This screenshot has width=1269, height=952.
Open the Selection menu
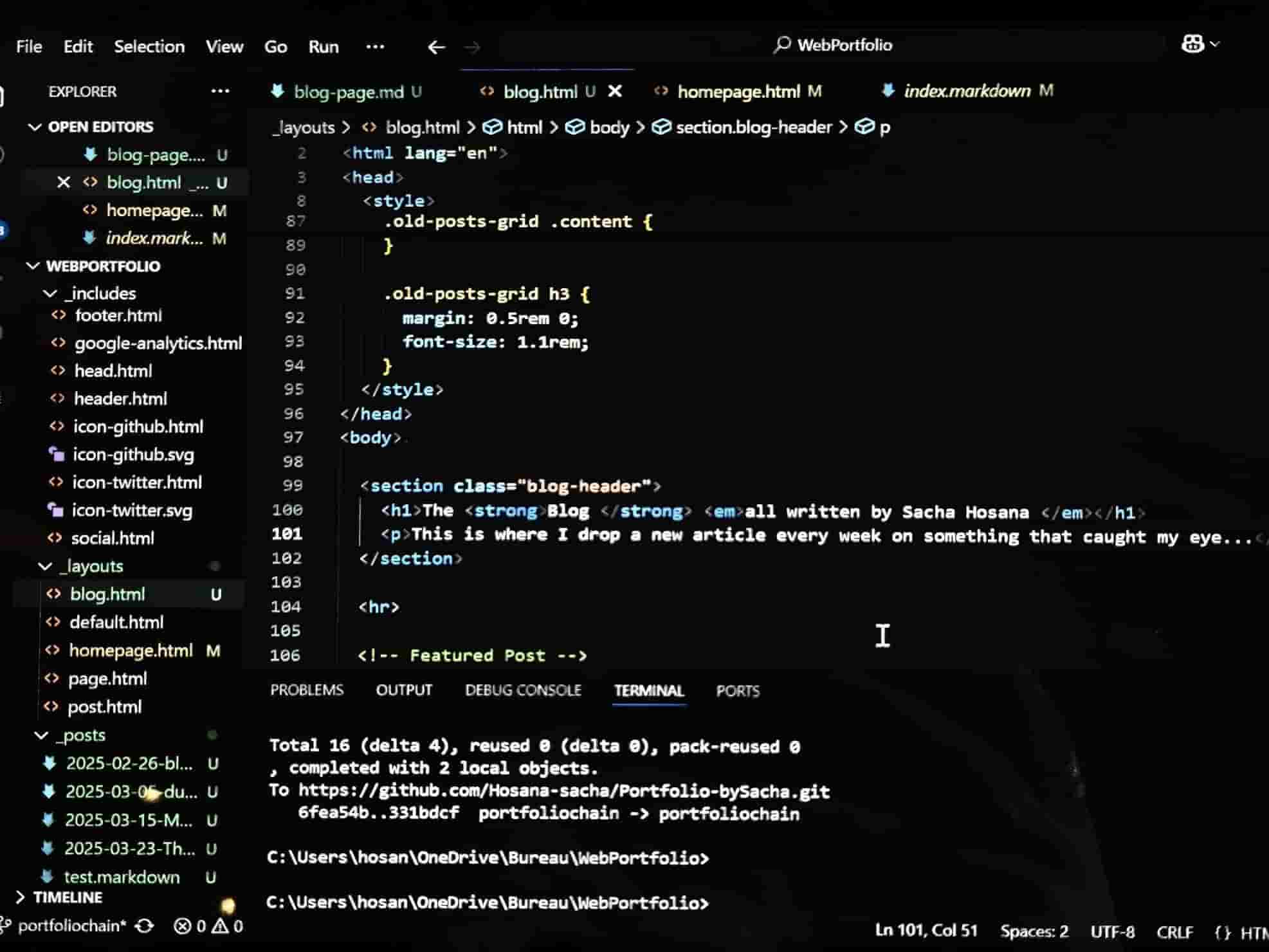(149, 47)
